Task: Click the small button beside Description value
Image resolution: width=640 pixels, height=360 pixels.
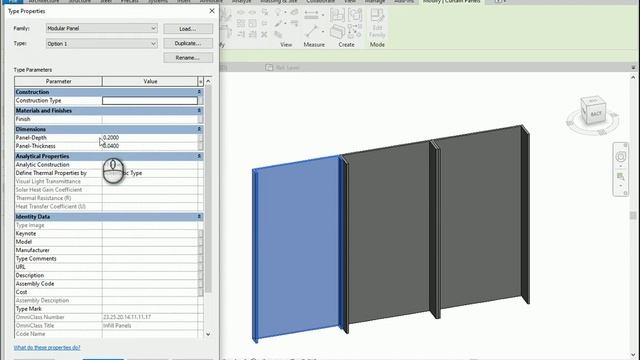Action: pos(200,275)
